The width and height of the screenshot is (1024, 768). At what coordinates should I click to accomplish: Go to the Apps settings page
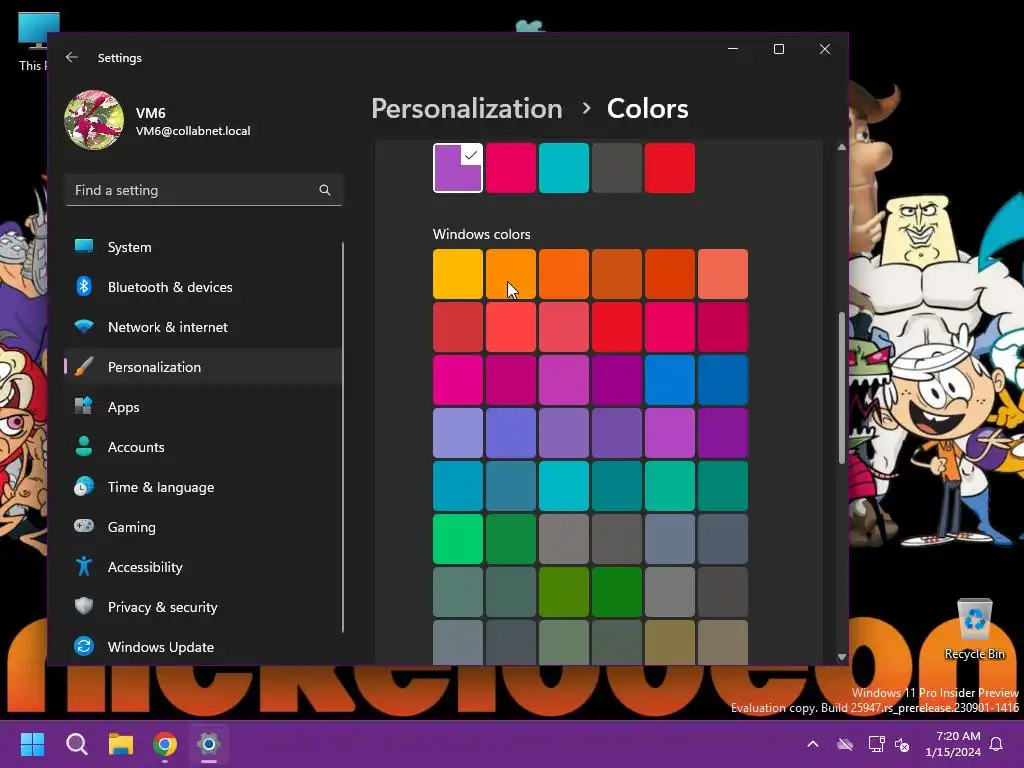coord(203,407)
